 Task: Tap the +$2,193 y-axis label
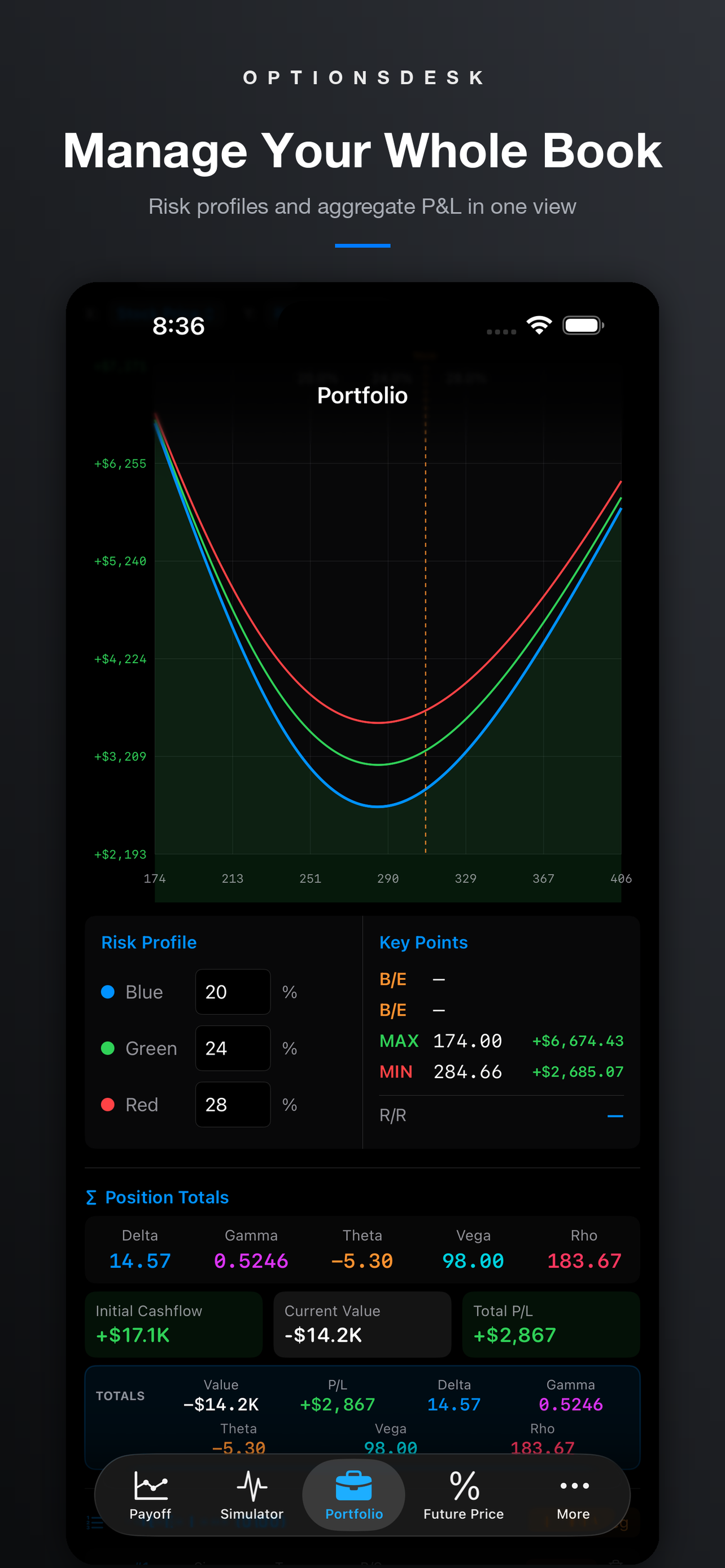(x=120, y=855)
